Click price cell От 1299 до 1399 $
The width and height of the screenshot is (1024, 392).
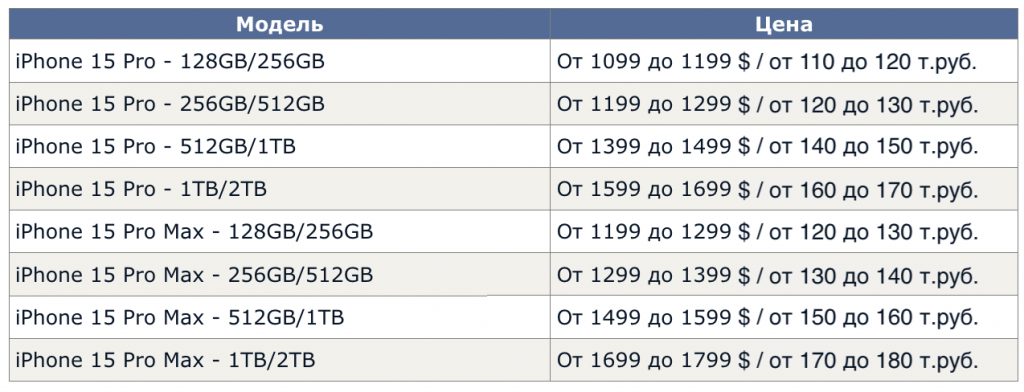784,274
